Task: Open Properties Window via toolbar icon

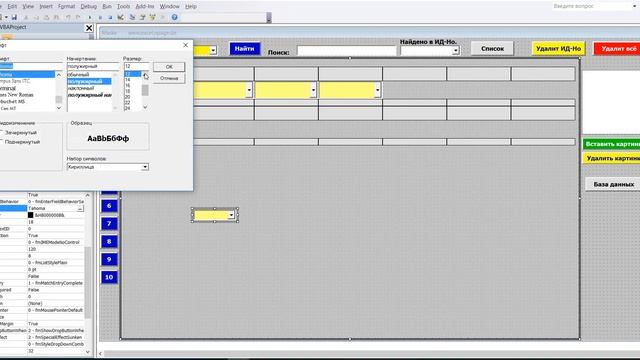Action: (x=142, y=17)
